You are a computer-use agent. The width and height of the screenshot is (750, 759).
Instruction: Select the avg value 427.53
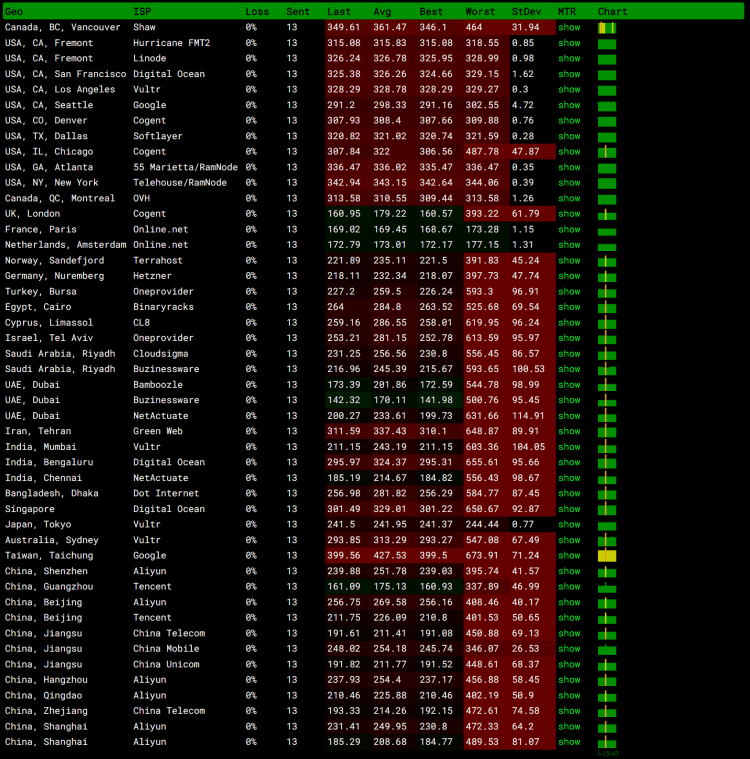click(x=390, y=555)
